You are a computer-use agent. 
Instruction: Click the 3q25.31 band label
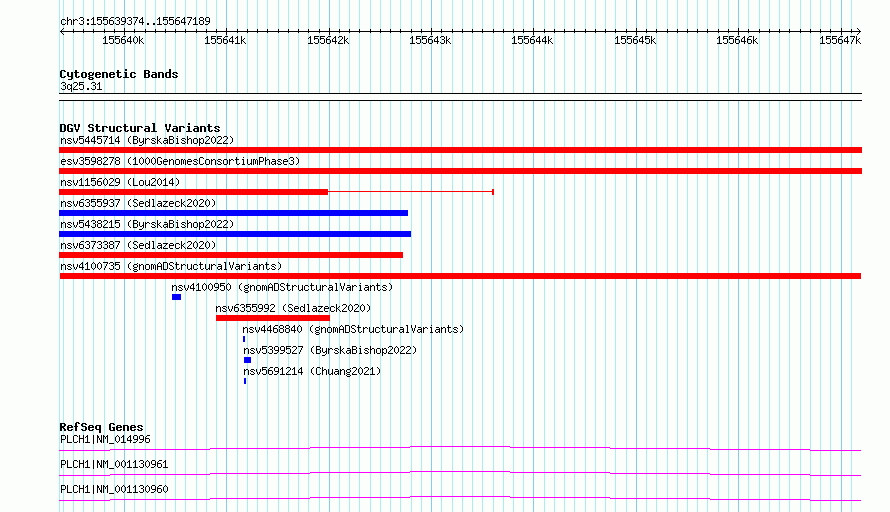pyautogui.click(x=81, y=86)
